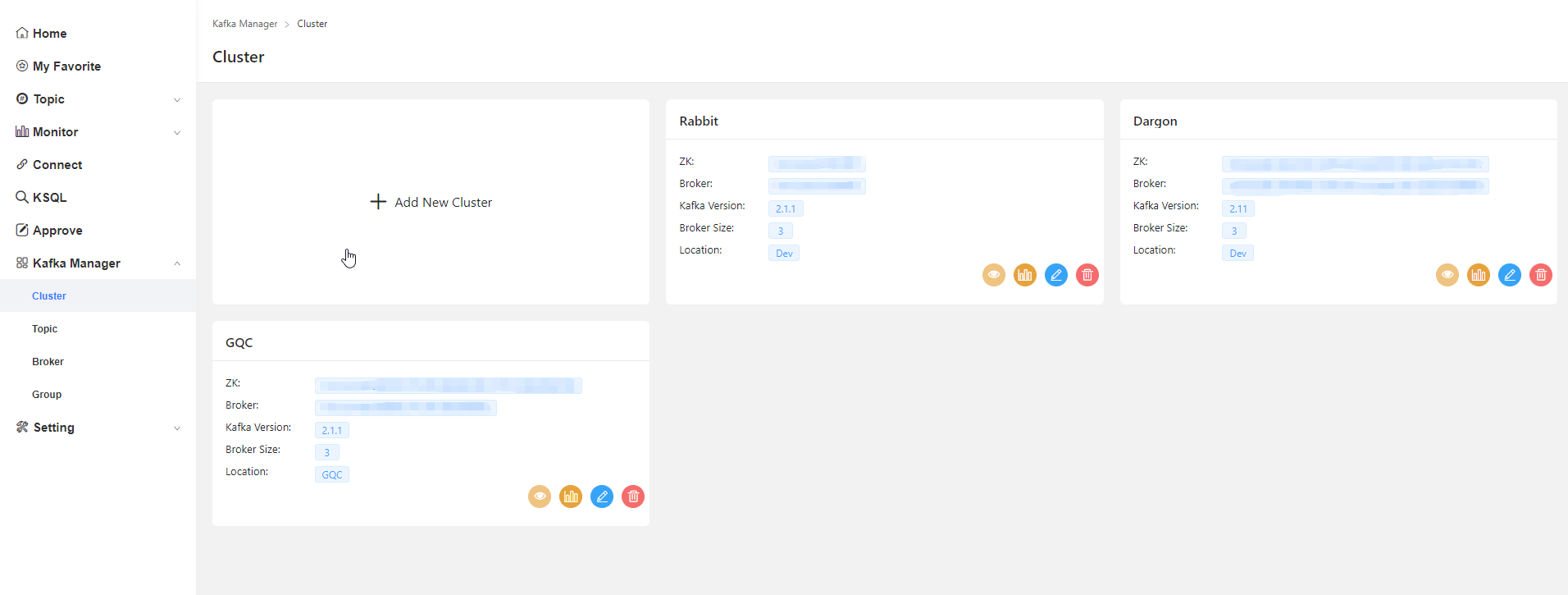This screenshot has height=595, width=1568.
Task: Select the Cluster submenu item
Action: [x=98, y=295]
